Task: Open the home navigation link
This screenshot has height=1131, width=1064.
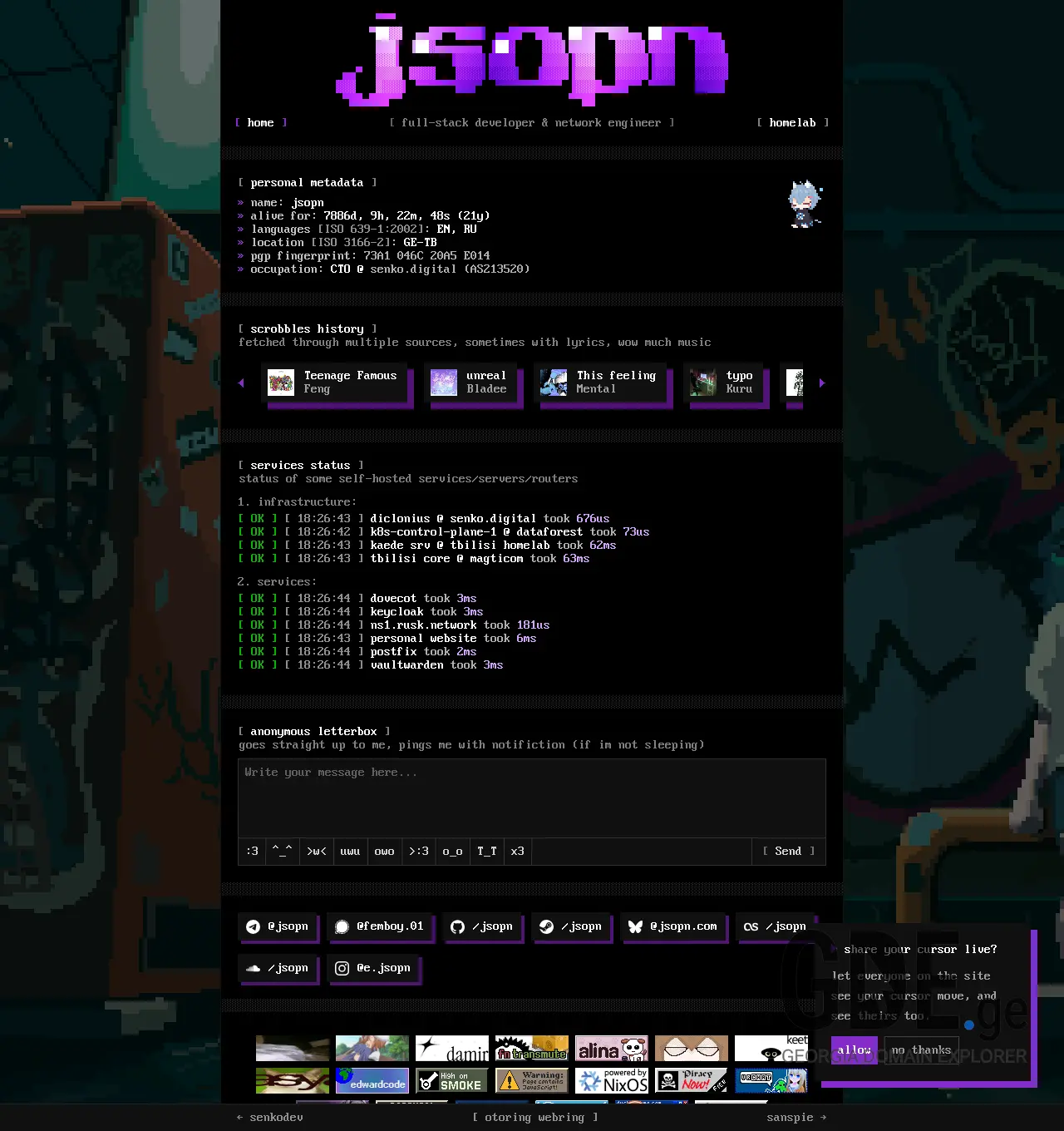Action: [261, 122]
